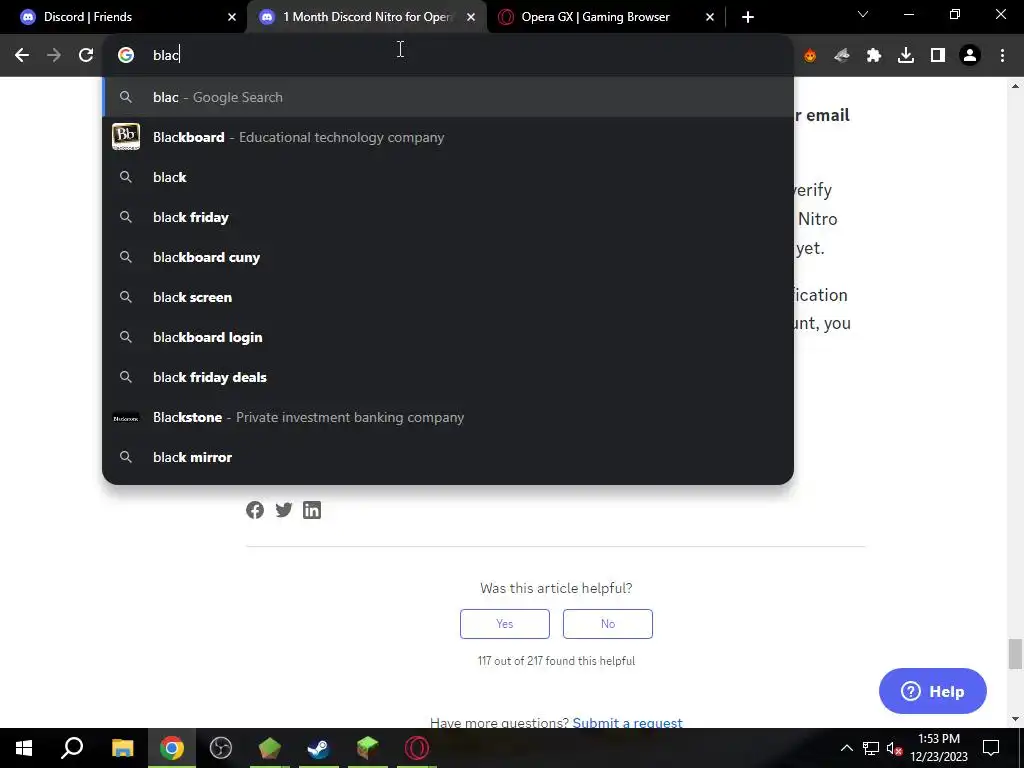Choose the 'black friday deals' suggestion

(x=448, y=377)
